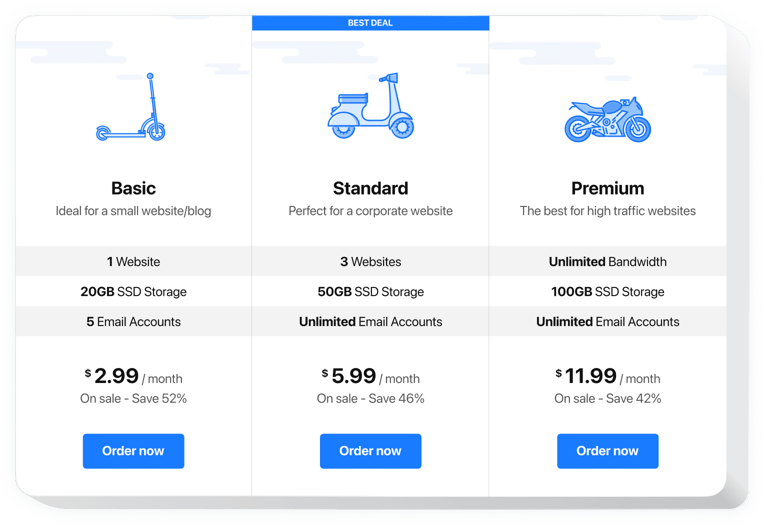Click the kick scooter icon above Basic
The height and width of the screenshot is (526, 766).
pos(132,108)
